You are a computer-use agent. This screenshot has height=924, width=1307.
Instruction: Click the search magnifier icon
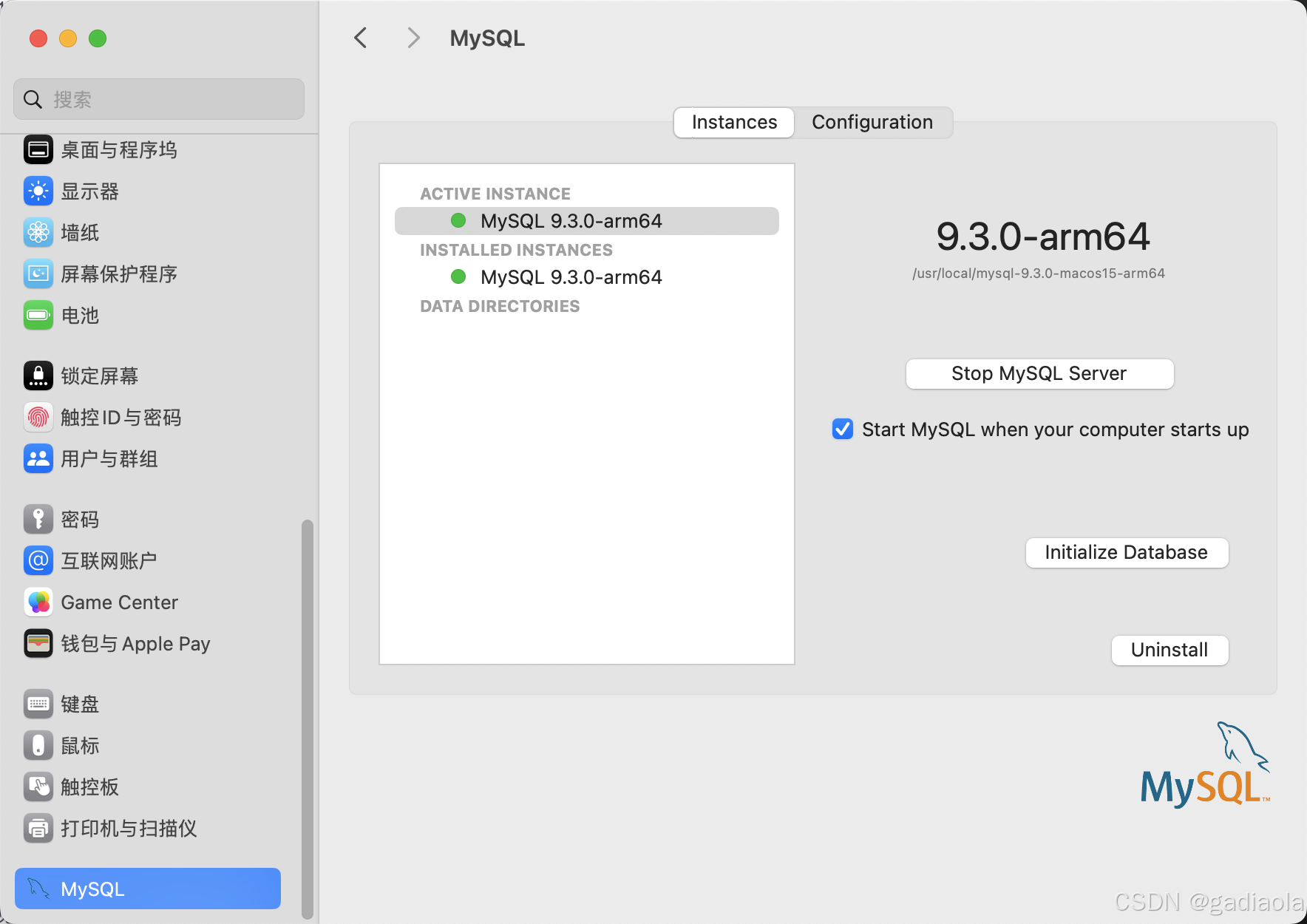(33, 99)
